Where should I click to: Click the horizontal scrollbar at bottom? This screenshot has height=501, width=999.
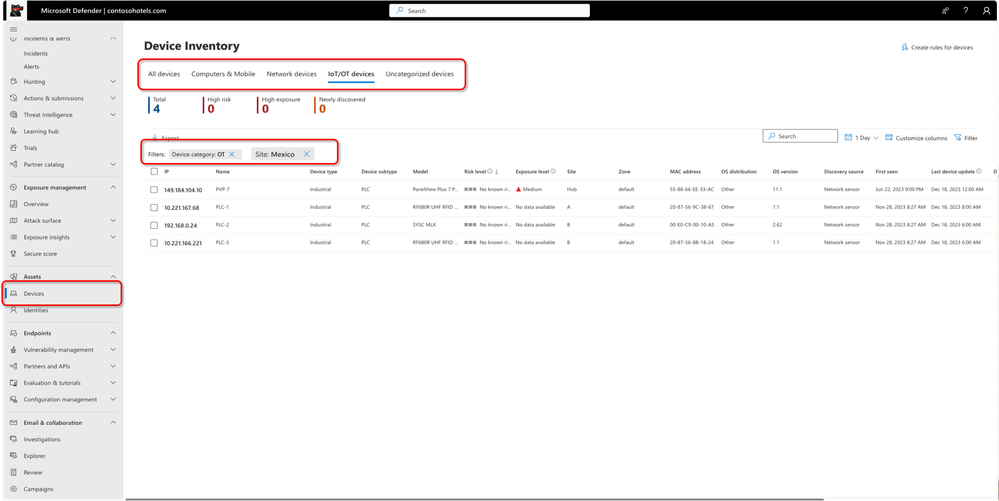(x=475, y=499)
